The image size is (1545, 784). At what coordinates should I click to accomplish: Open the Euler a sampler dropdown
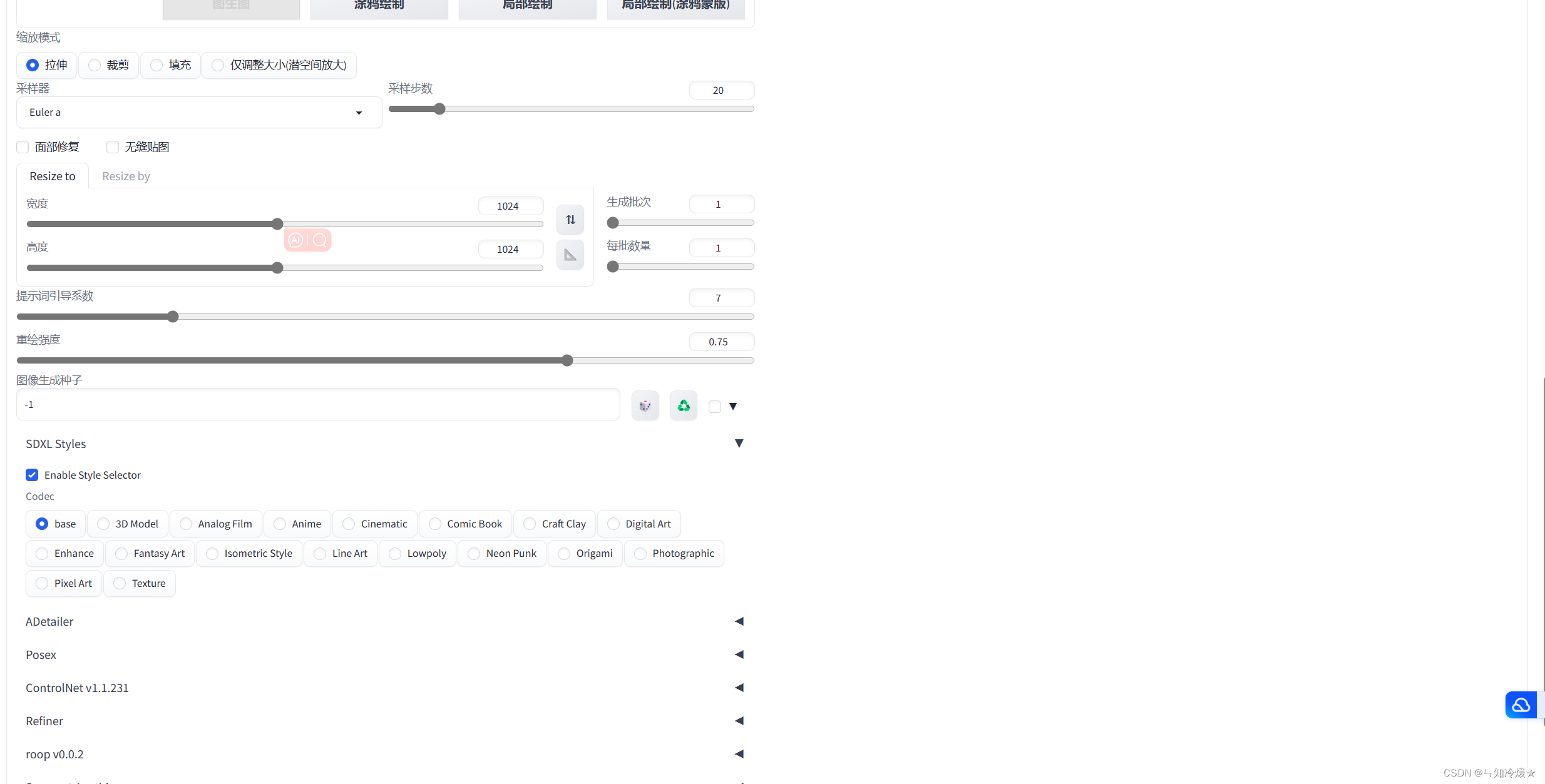click(x=198, y=113)
